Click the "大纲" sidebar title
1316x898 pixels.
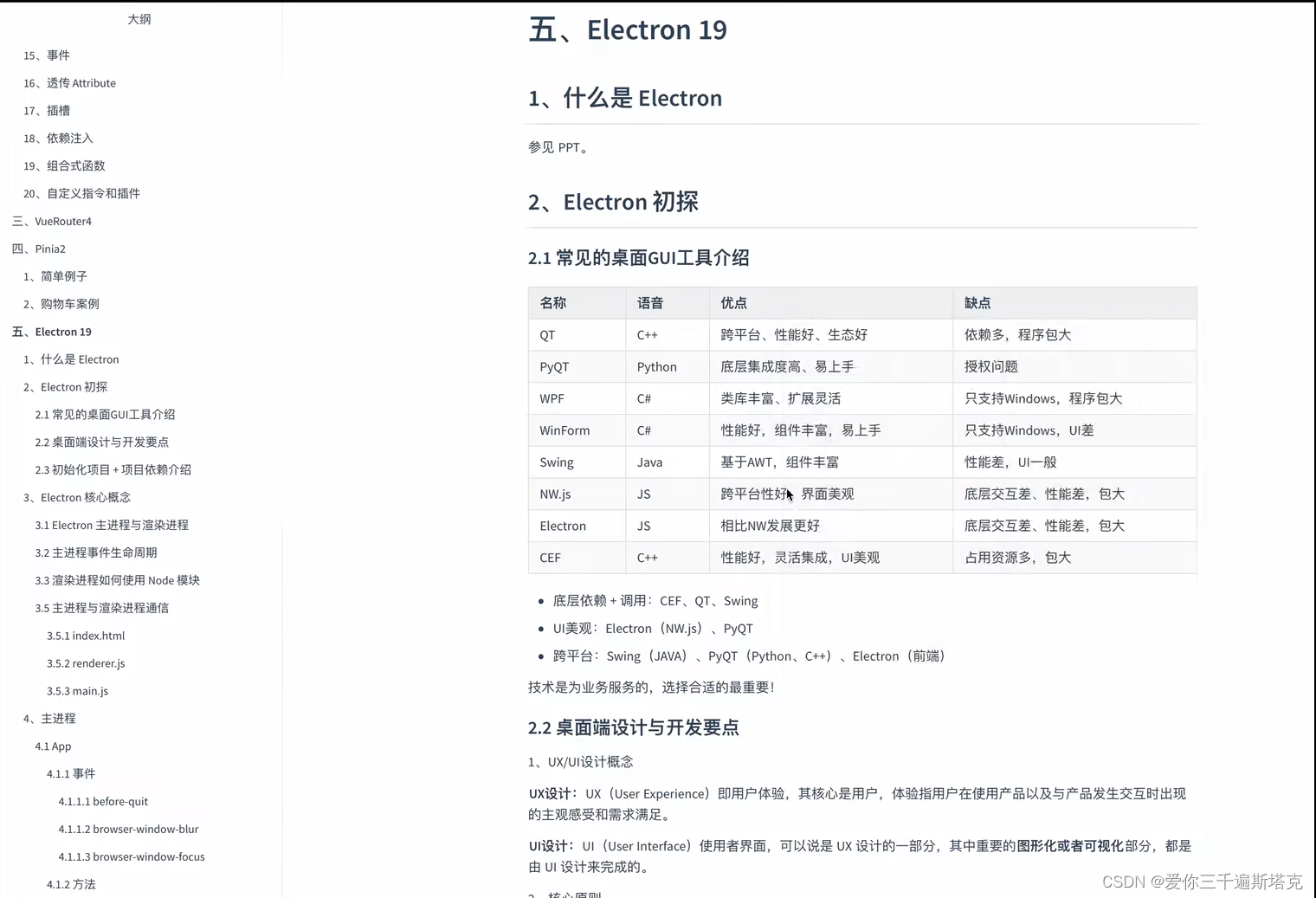tap(139, 18)
